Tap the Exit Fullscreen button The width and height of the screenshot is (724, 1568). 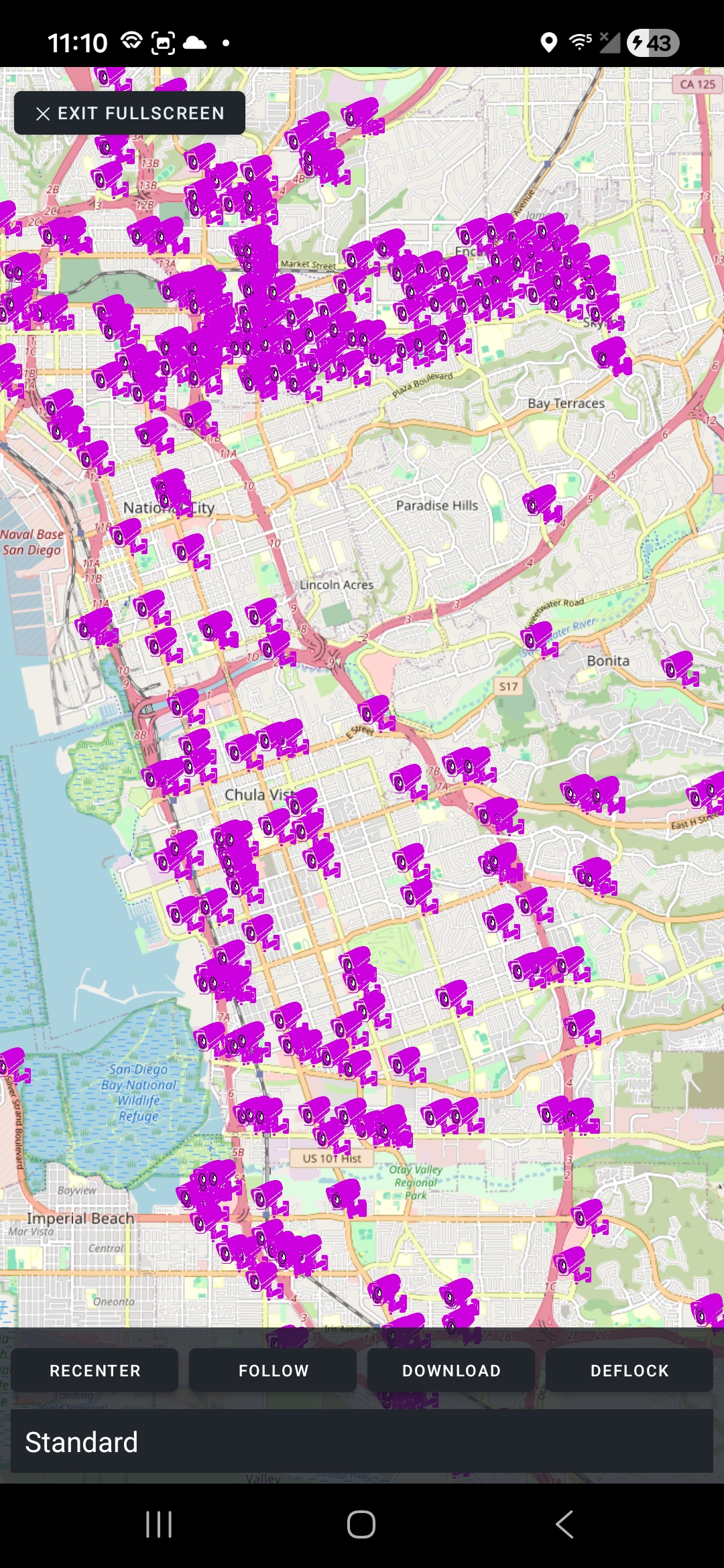click(129, 113)
